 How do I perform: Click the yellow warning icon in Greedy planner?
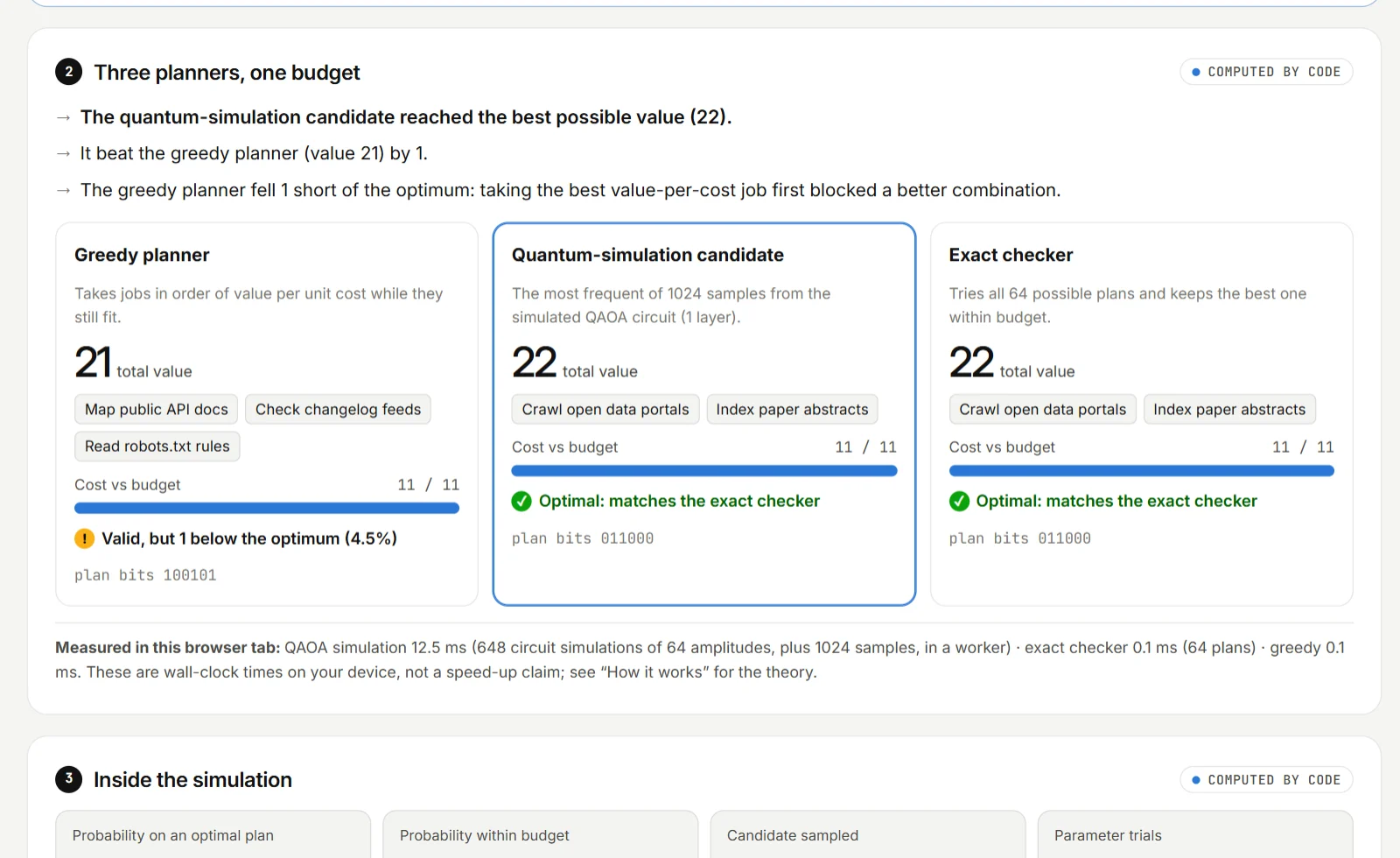pyautogui.click(x=84, y=538)
